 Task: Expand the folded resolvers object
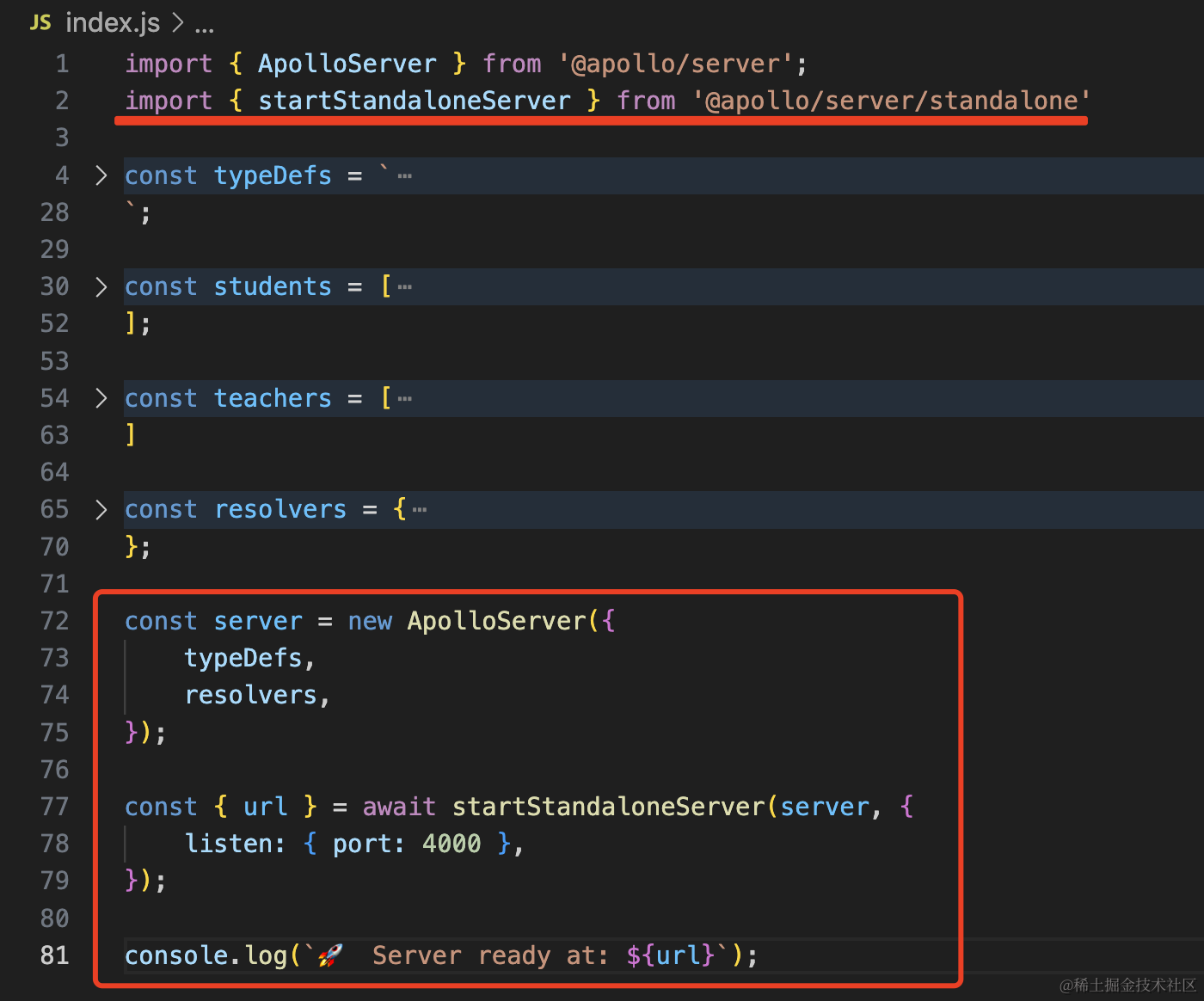point(101,509)
